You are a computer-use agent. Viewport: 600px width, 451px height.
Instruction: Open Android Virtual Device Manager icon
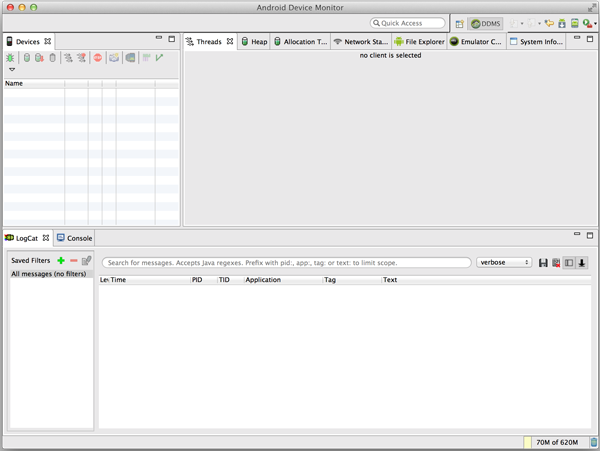(x=574, y=23)
